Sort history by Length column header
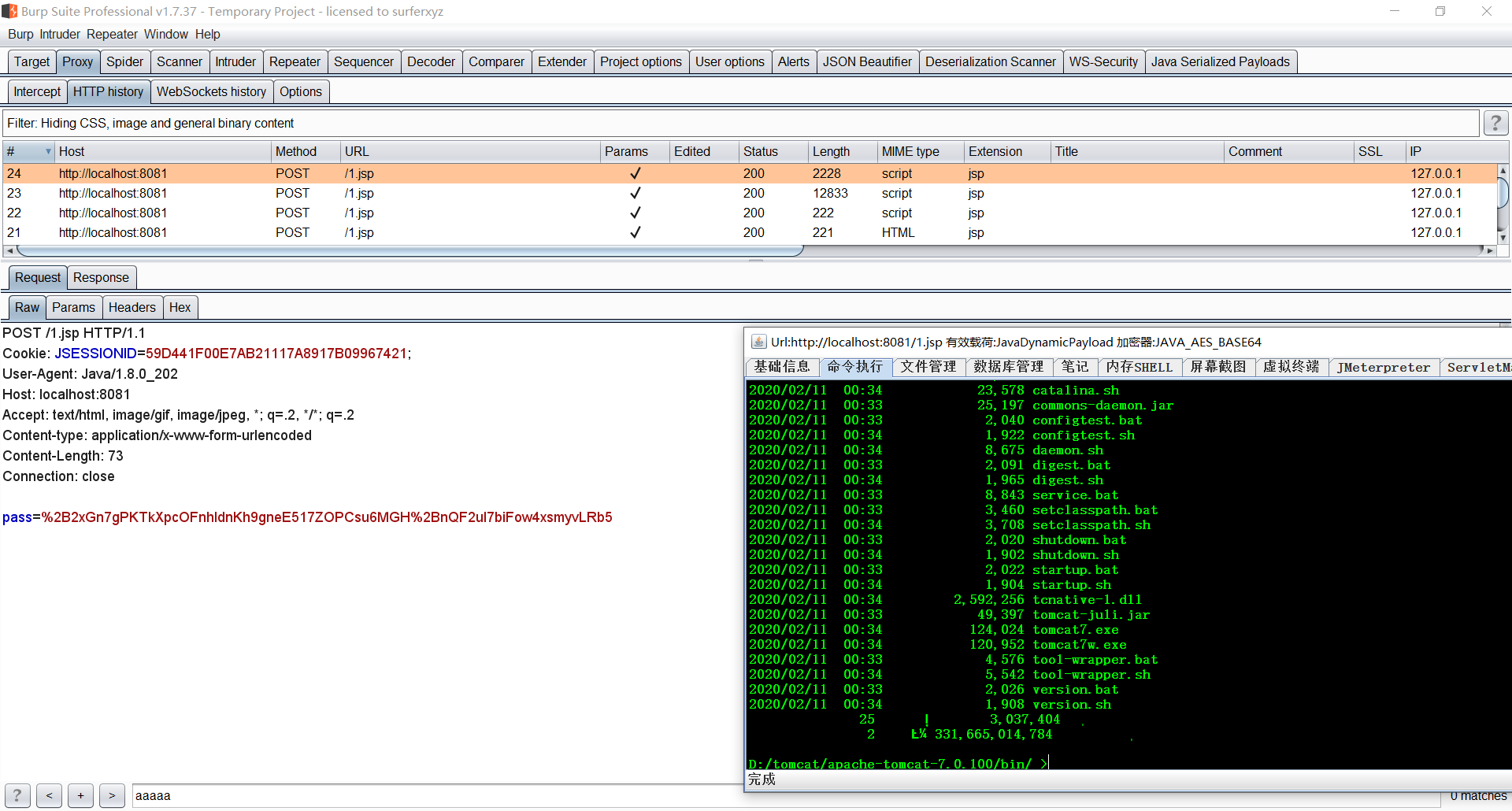 [x=843, y=151]
